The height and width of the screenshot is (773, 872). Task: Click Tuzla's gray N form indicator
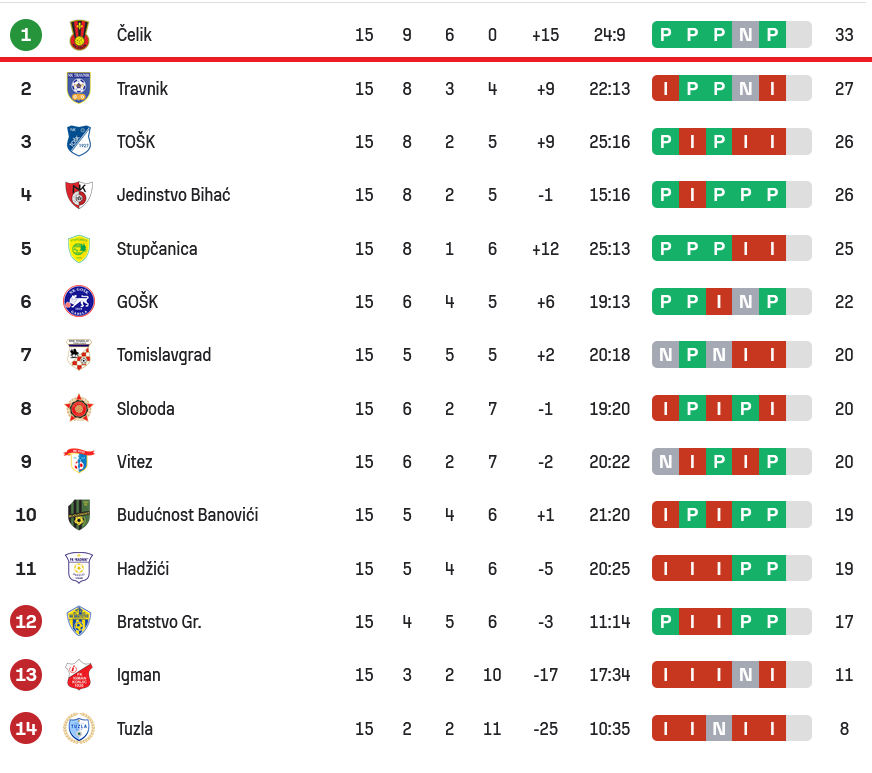[718, 728]
